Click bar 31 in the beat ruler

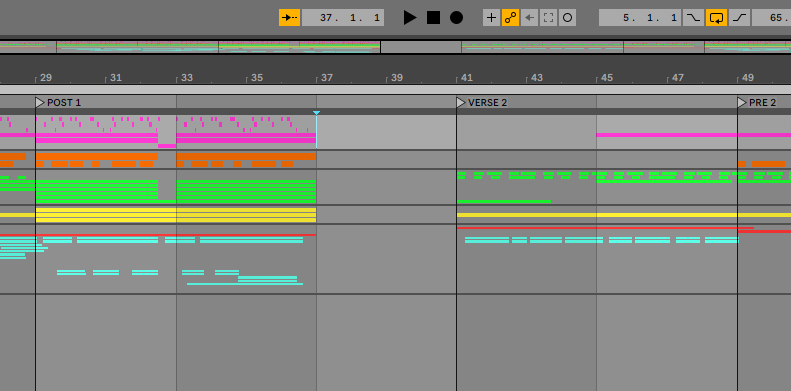point(116,78)
